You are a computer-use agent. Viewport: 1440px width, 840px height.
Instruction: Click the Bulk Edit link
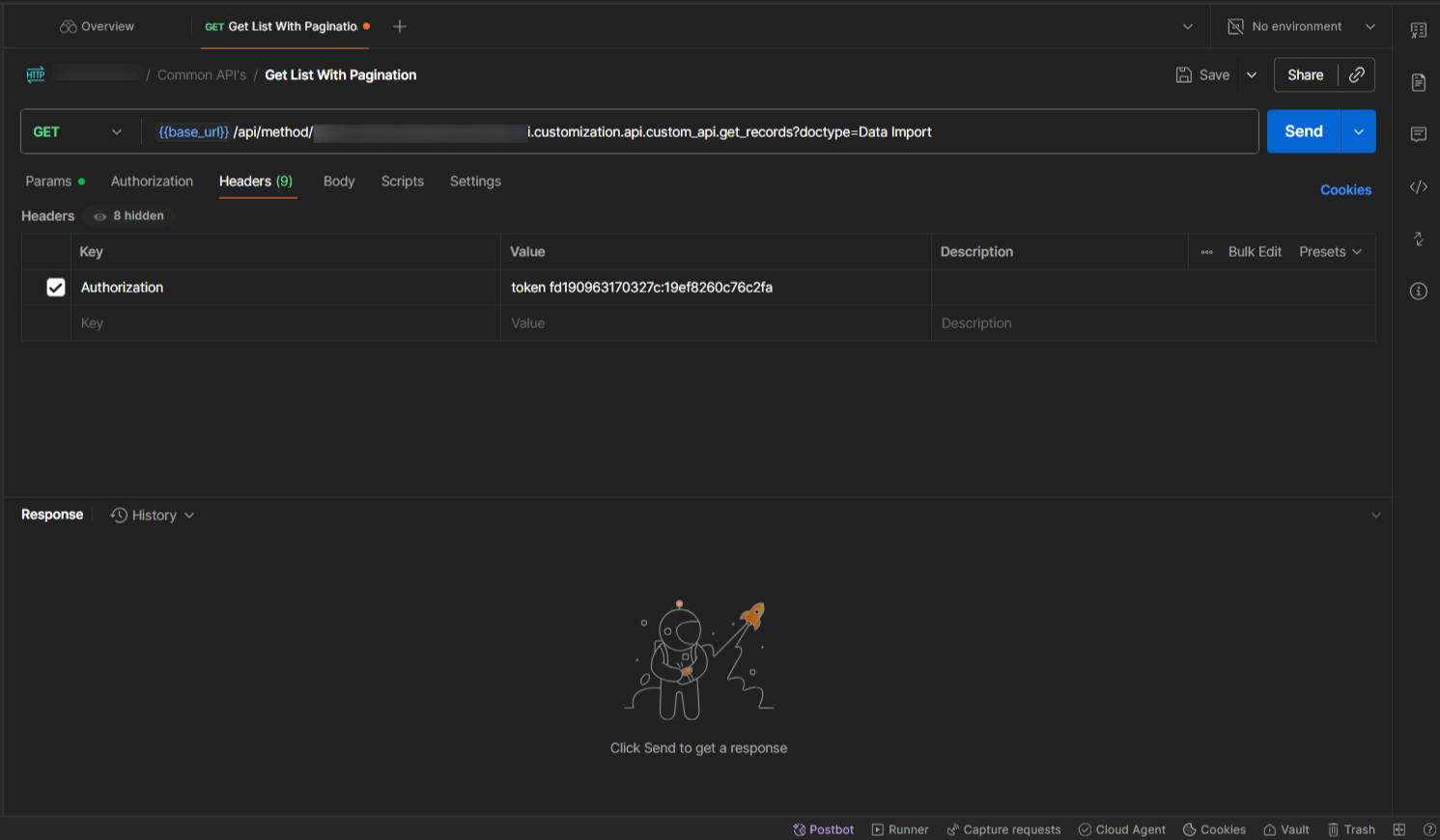coord(1255,252)
